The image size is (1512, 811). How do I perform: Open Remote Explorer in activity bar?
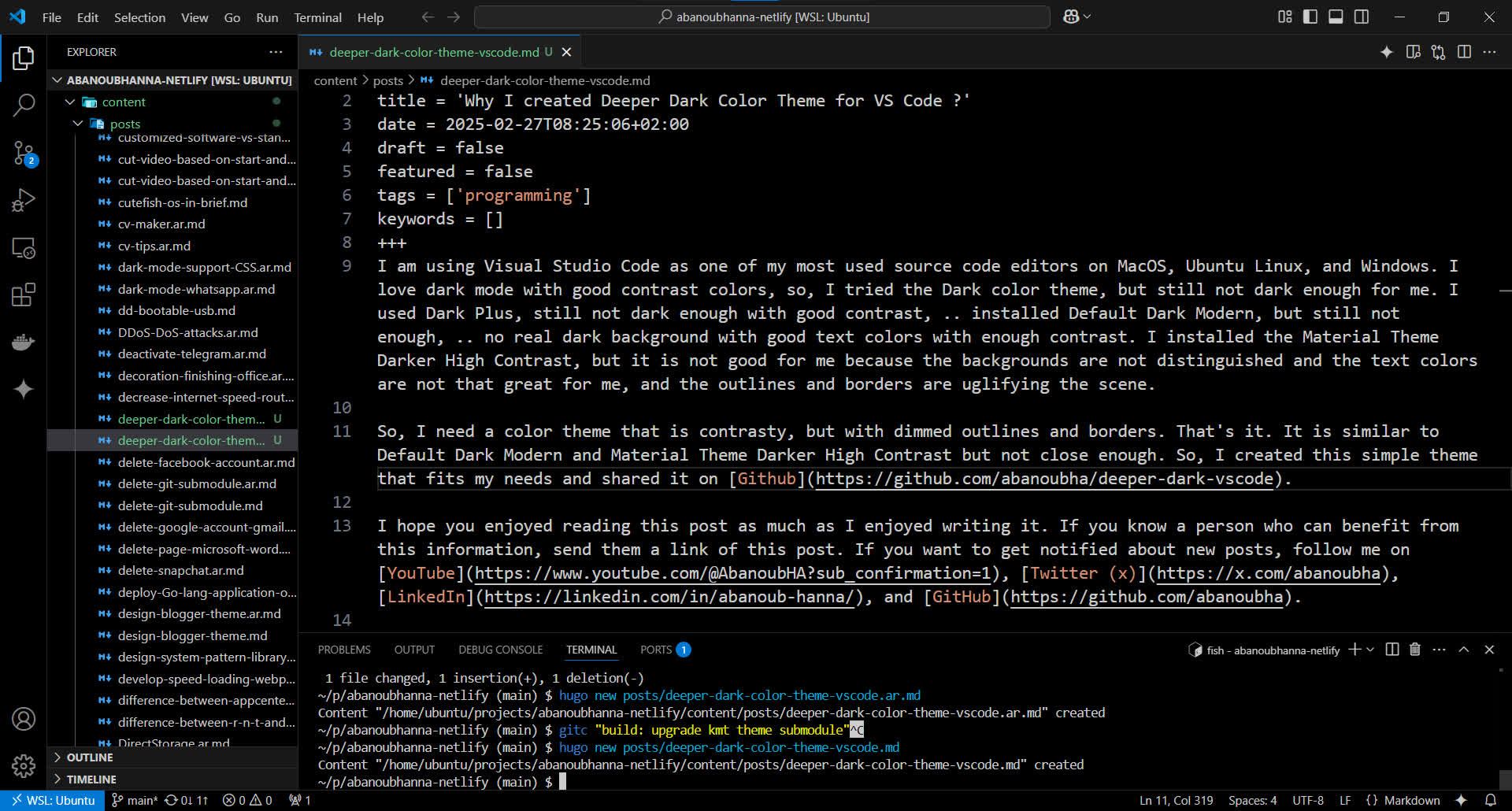tap(24, 248)
